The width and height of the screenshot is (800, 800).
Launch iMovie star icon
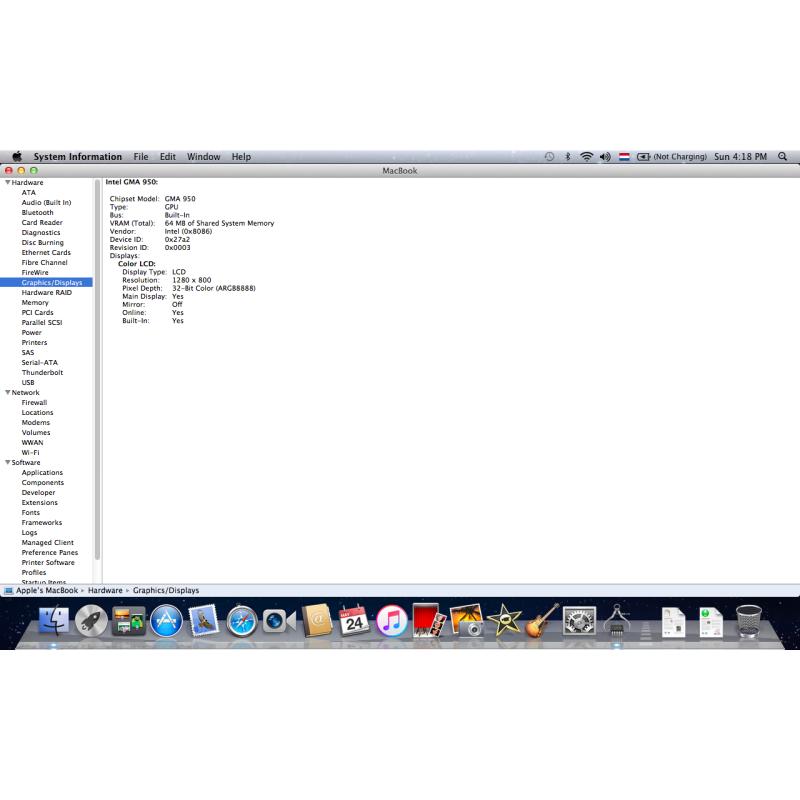tap(504, 620)
